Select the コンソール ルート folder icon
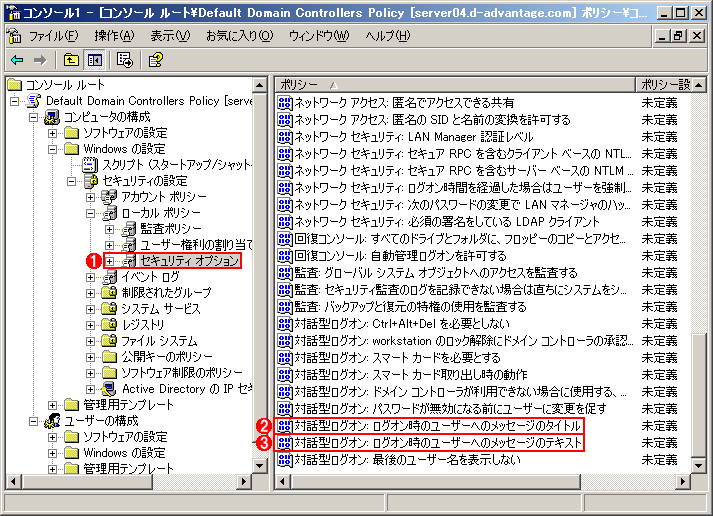Screen dimensions: 713x516 15,85
